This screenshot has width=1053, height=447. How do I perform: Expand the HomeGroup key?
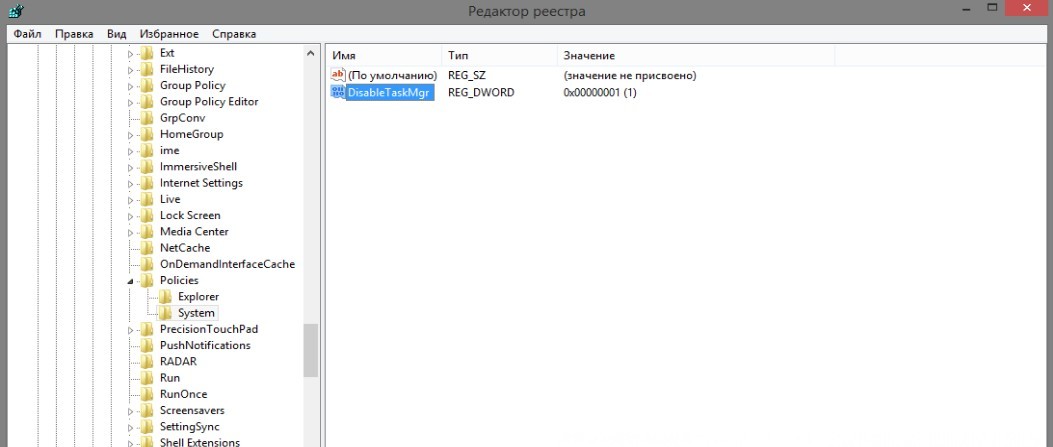(131, 134)
